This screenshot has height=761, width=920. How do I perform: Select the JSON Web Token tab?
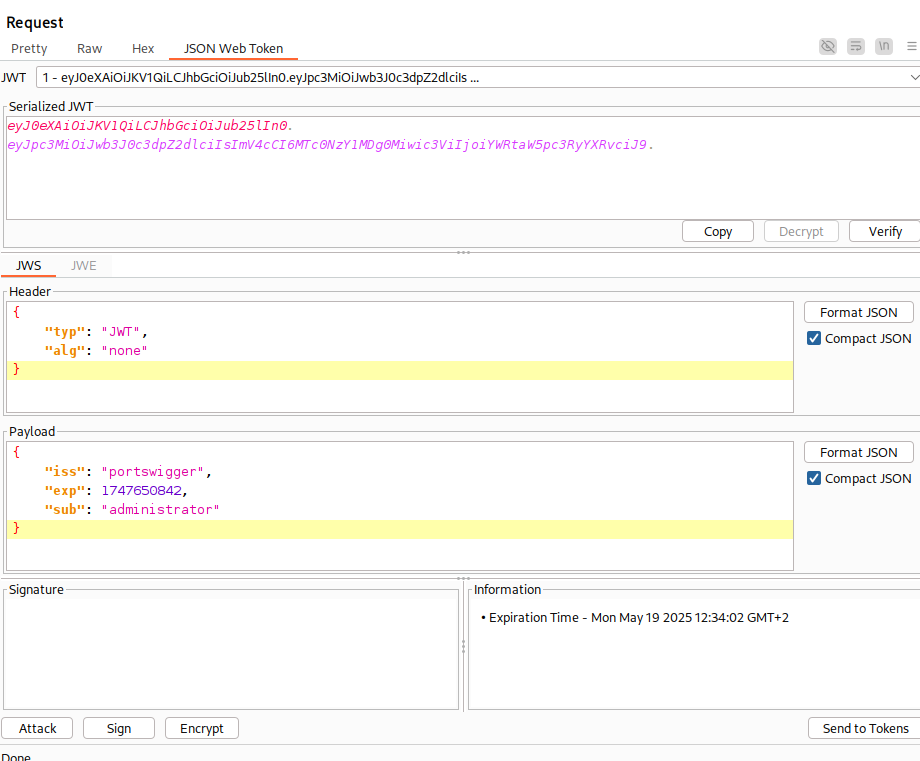click(234, 49)
